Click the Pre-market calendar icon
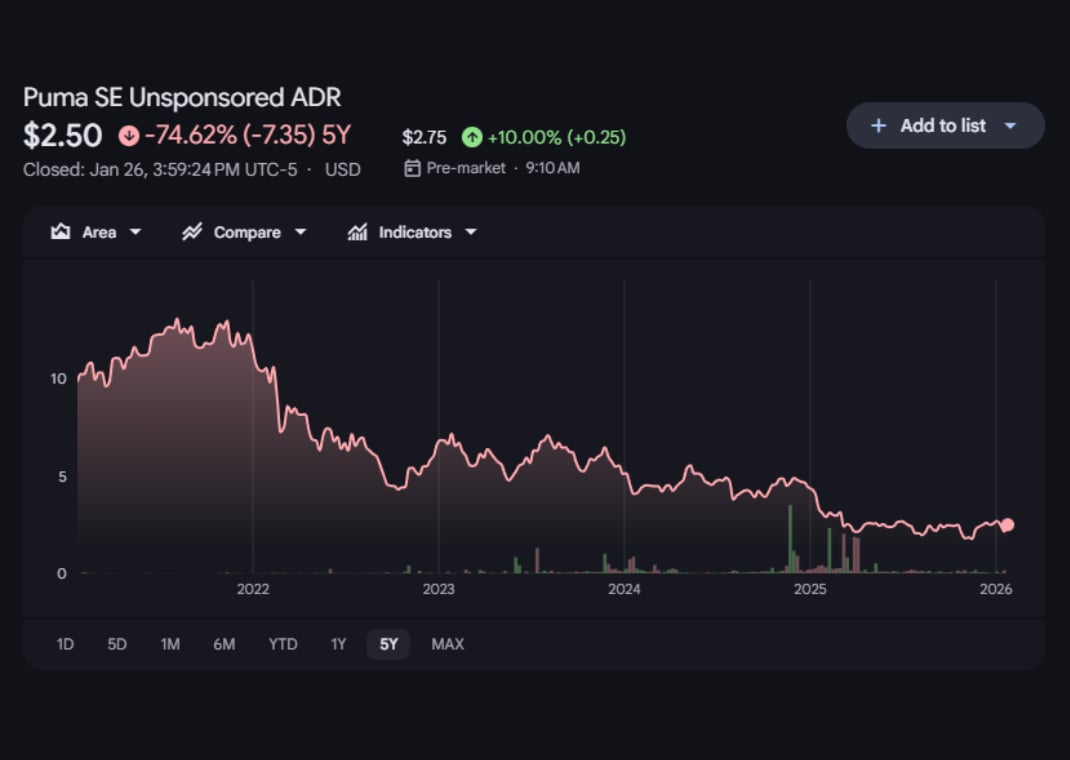 point(412,168)
